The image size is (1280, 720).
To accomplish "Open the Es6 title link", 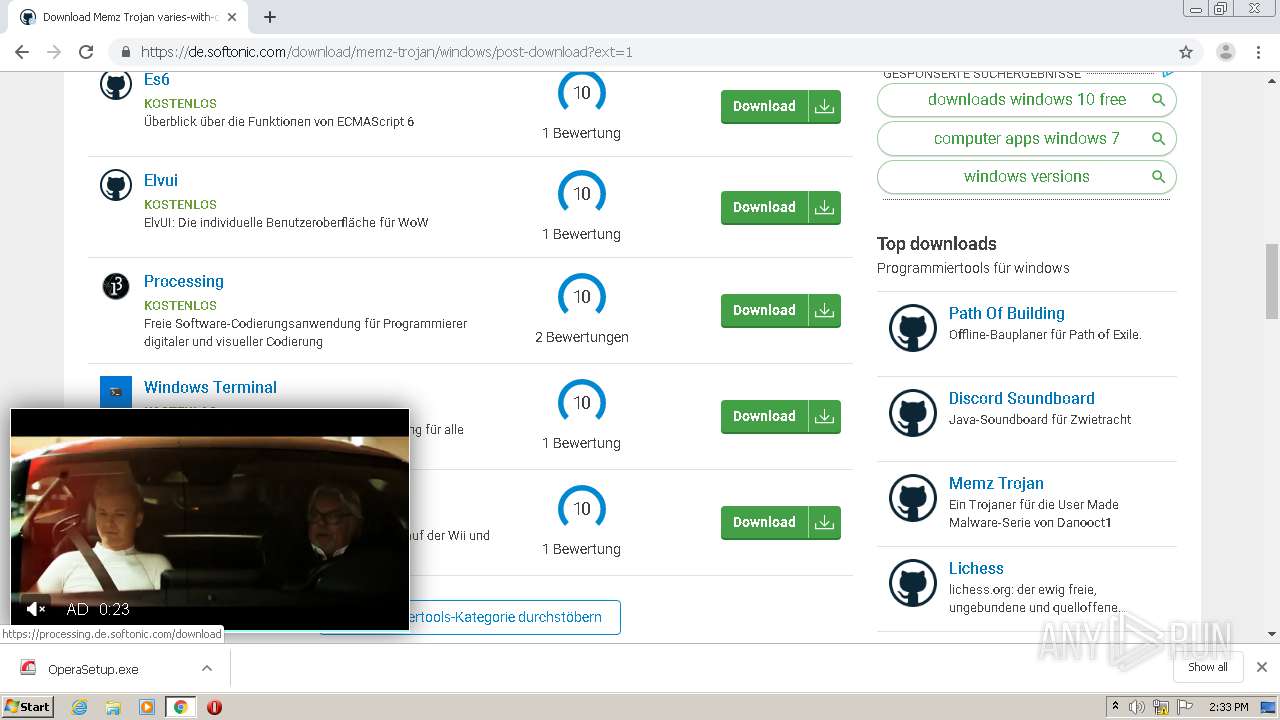I will click(x=157, y=80).
